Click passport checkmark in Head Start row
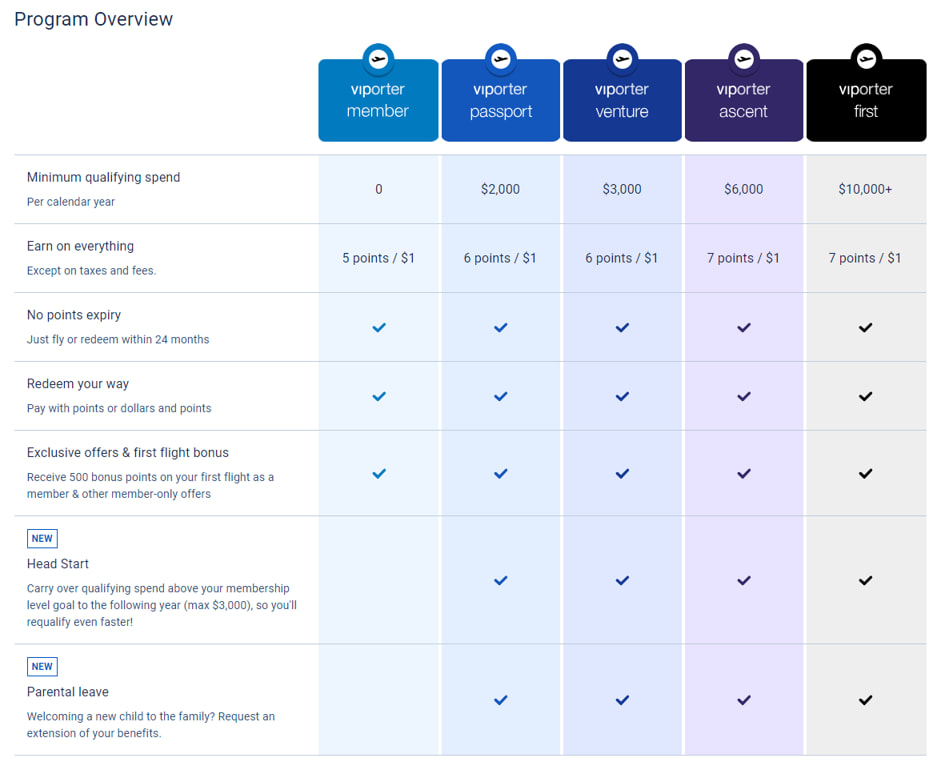This screenshot has height=770, width=937. 501,580
